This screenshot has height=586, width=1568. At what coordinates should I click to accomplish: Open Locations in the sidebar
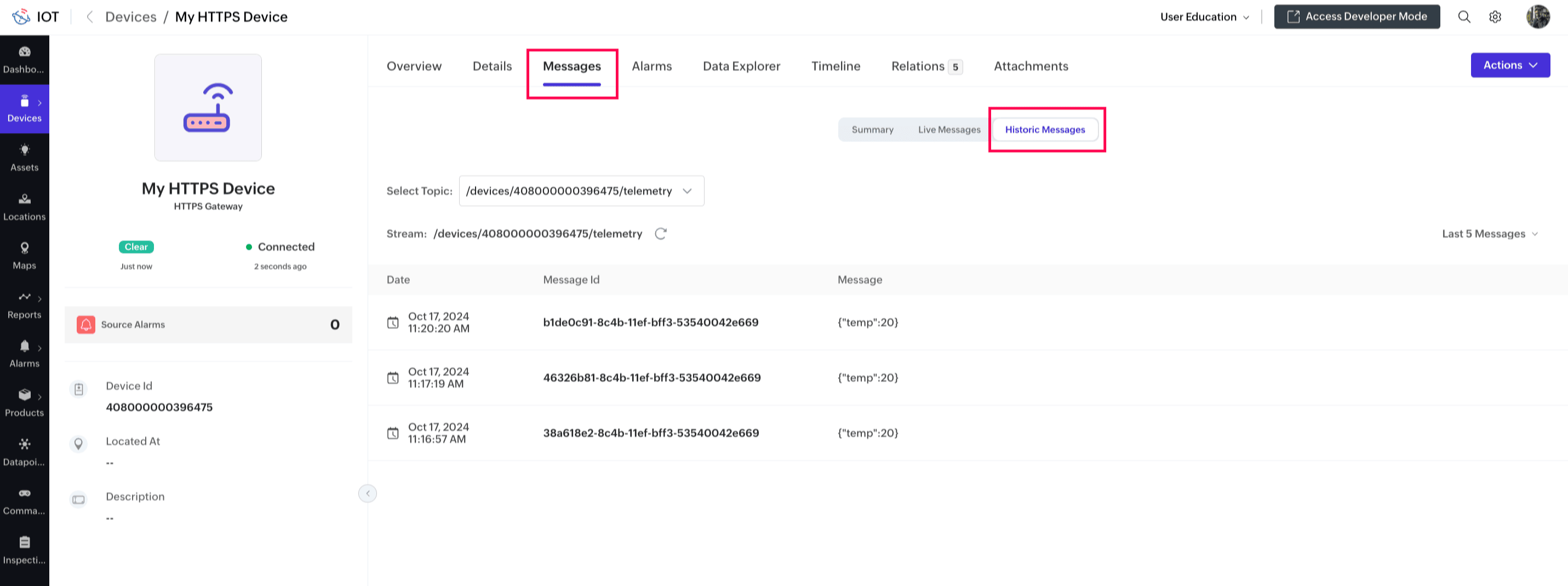(x=24, y=208)
